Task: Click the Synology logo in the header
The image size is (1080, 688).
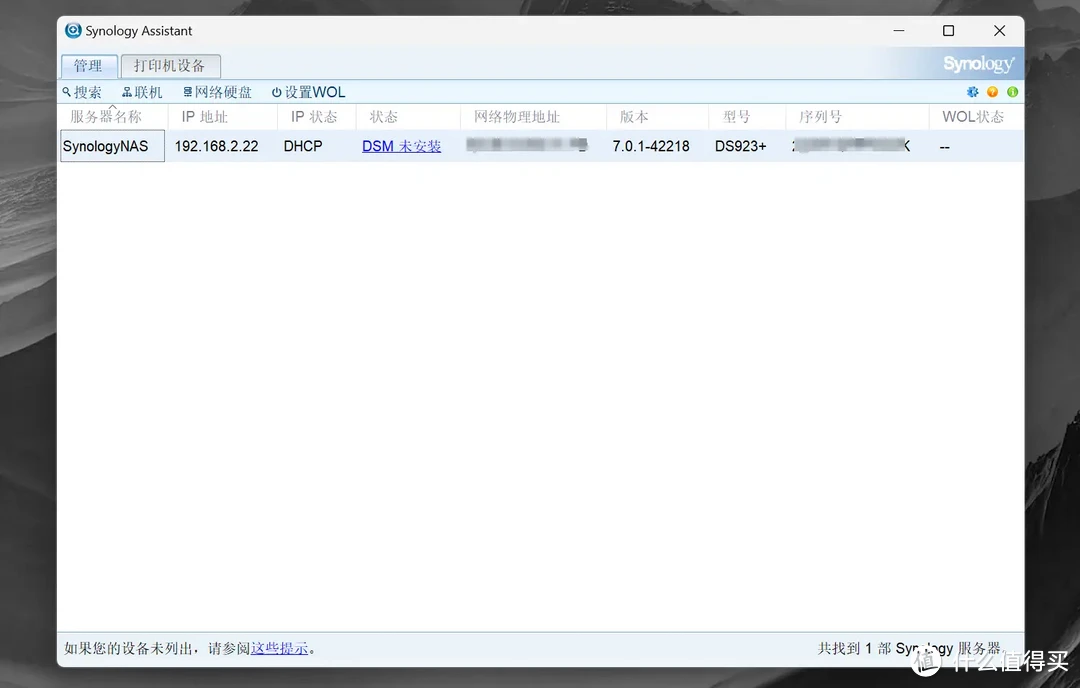Action: coord(978,64)
